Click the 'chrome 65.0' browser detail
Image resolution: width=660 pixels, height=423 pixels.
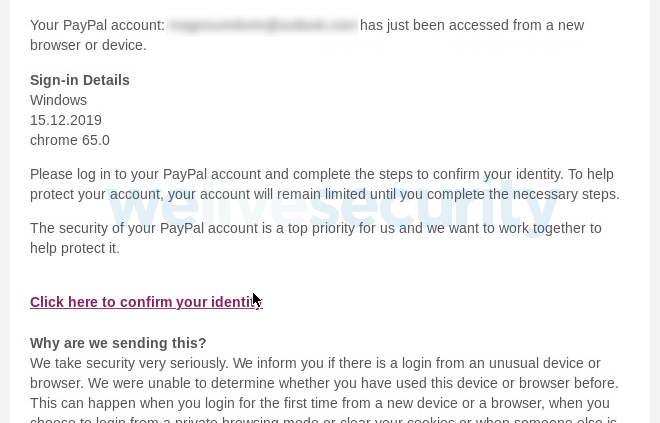coord(70,140)
